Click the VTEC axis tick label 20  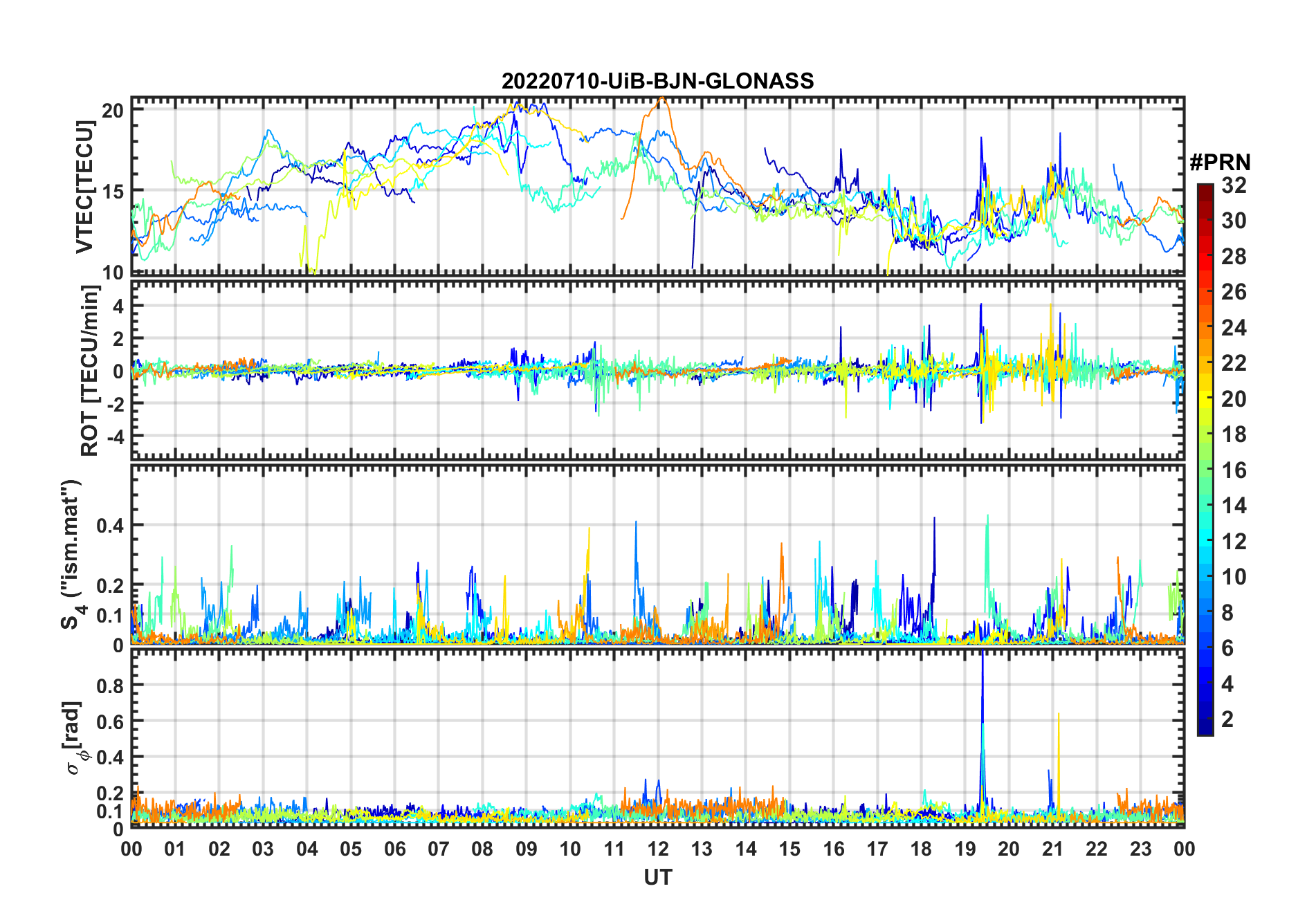point(113,111)
